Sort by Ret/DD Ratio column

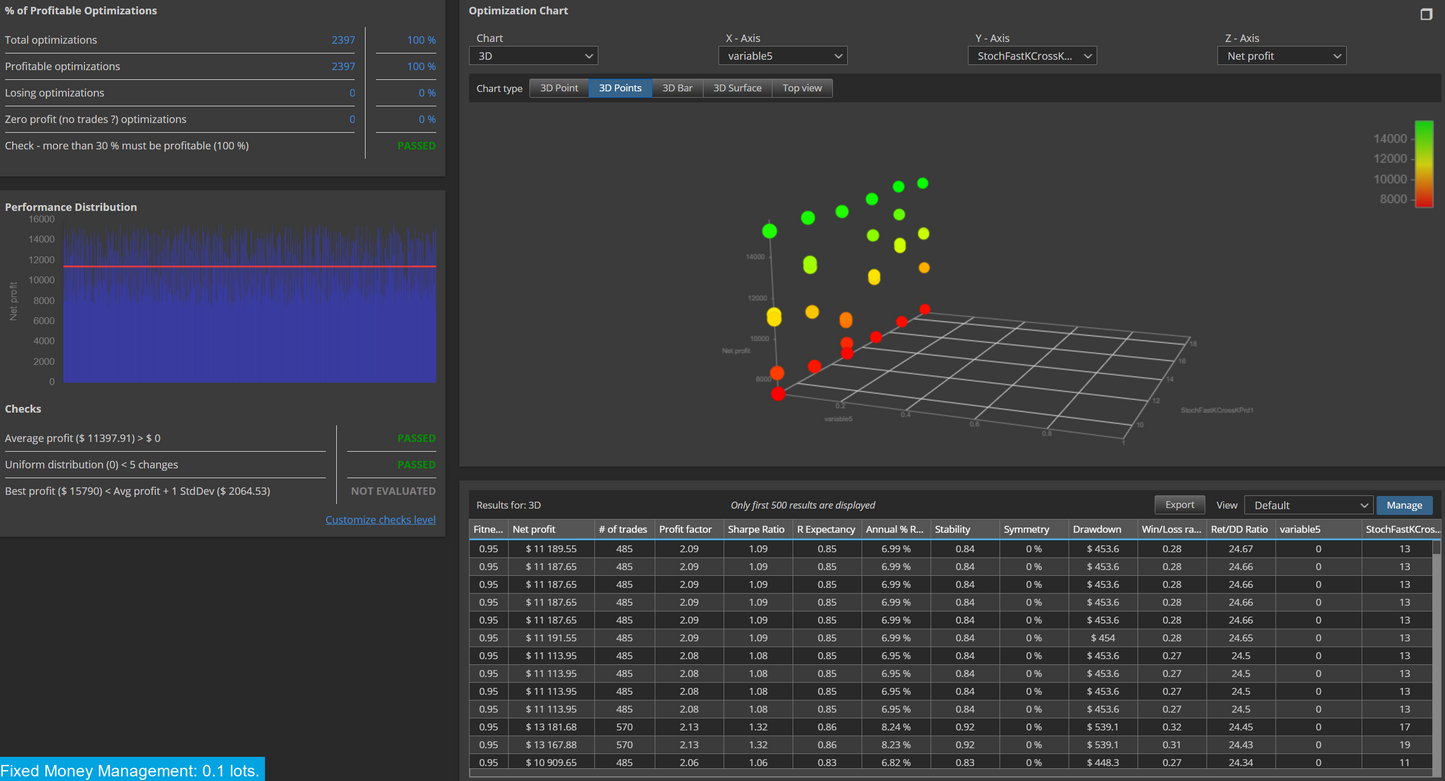pos(1240,529)
